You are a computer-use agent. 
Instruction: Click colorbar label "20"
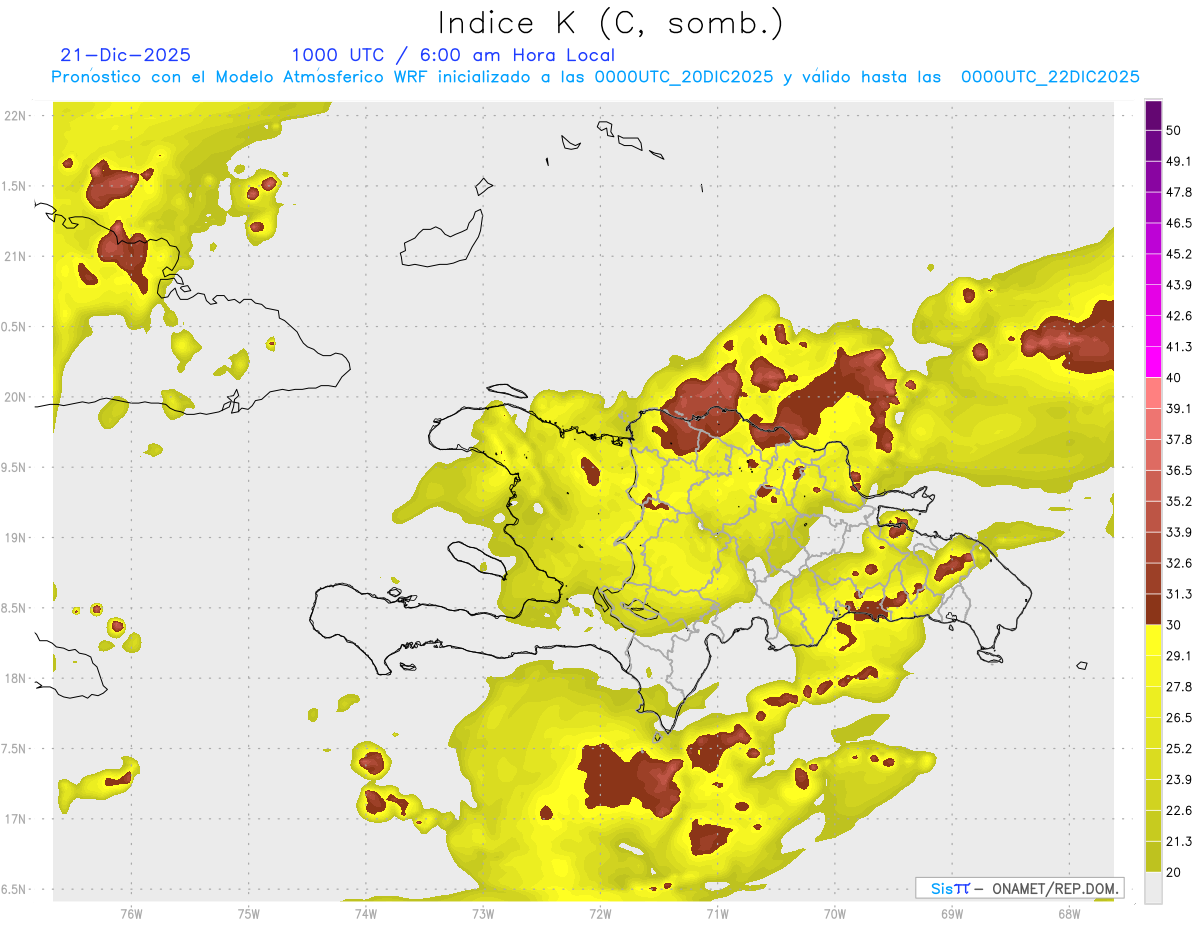point(1174,873)
